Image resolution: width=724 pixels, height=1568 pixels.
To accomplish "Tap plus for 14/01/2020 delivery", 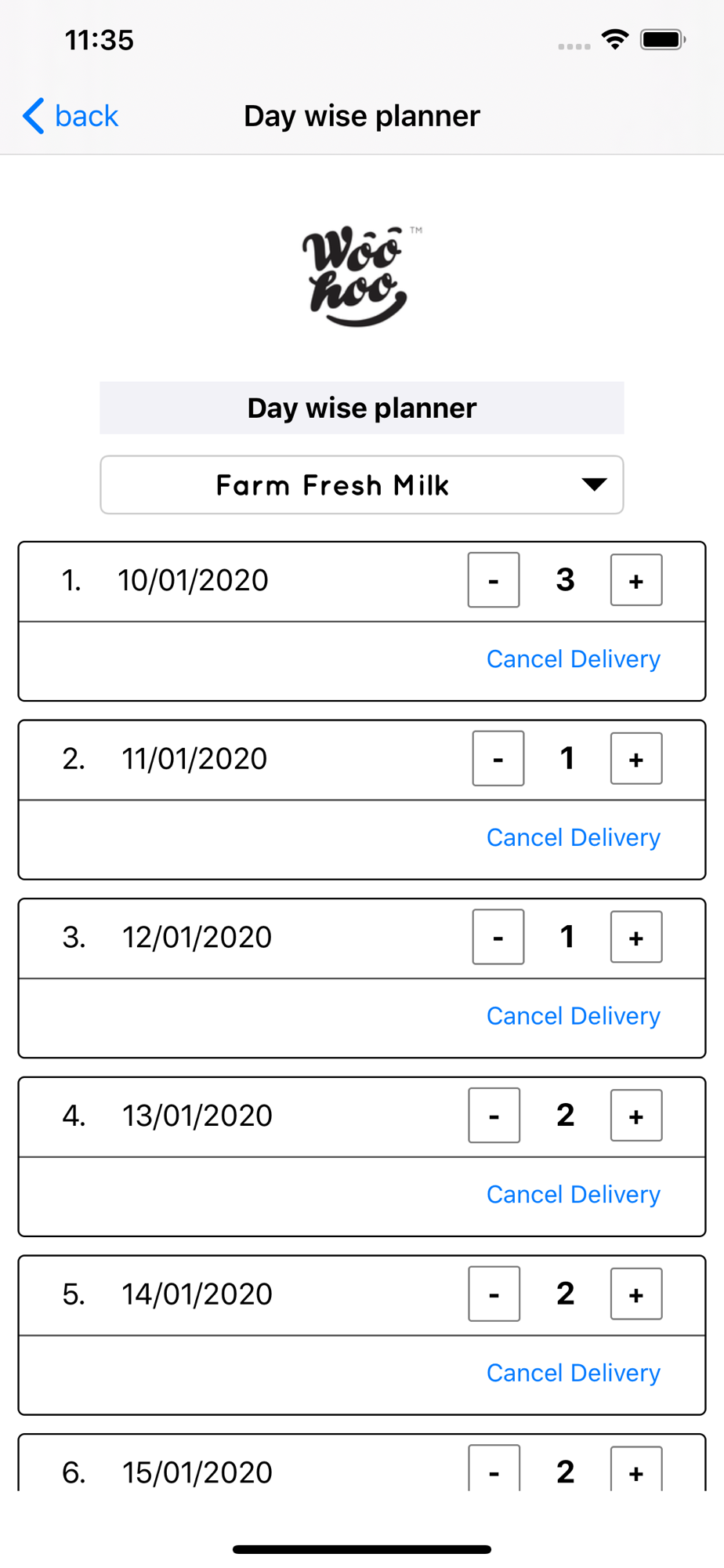I will pos(635,1295).
